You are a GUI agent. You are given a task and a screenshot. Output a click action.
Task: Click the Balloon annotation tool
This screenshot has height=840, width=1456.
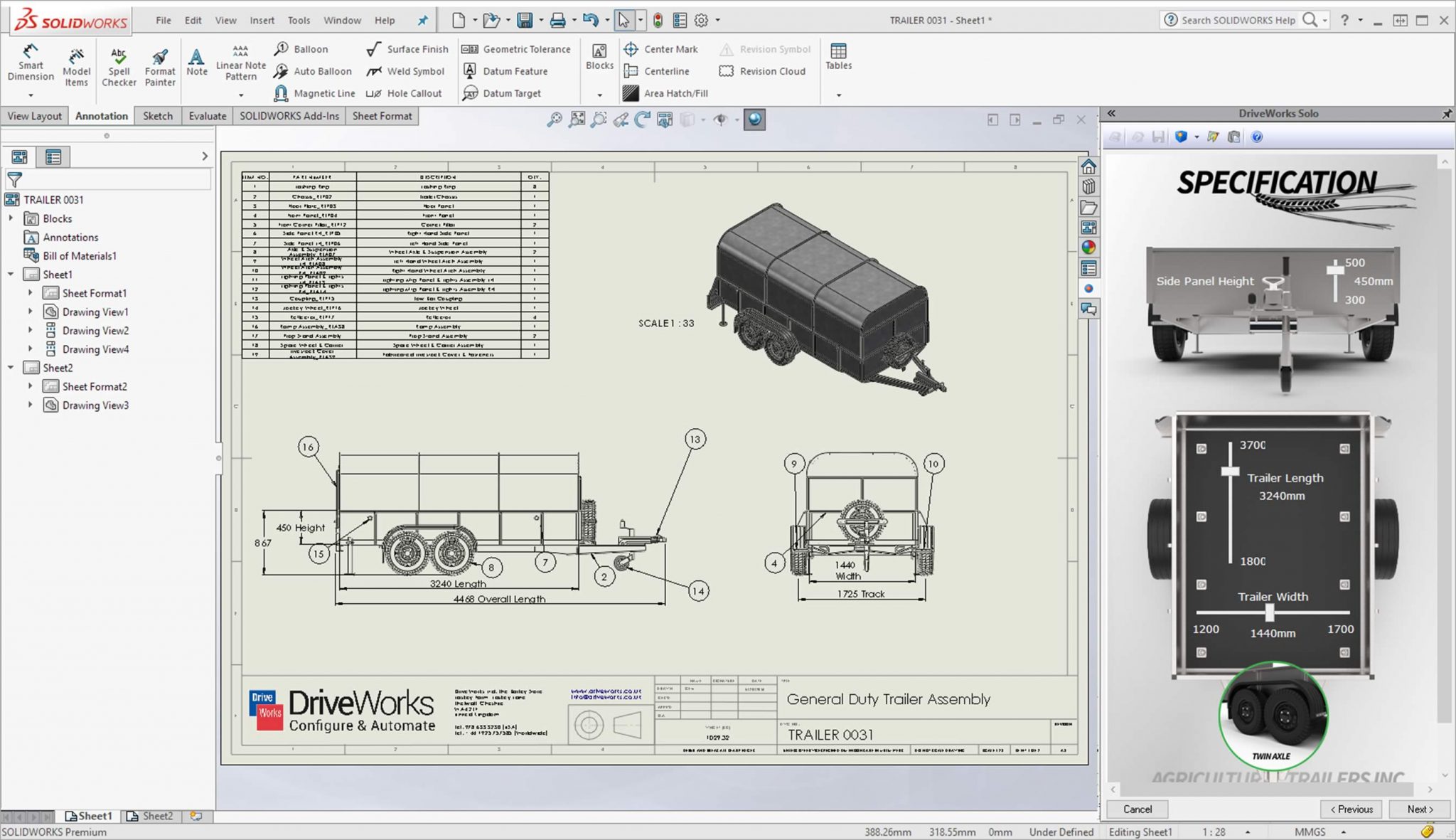click(x=301, y=49)
